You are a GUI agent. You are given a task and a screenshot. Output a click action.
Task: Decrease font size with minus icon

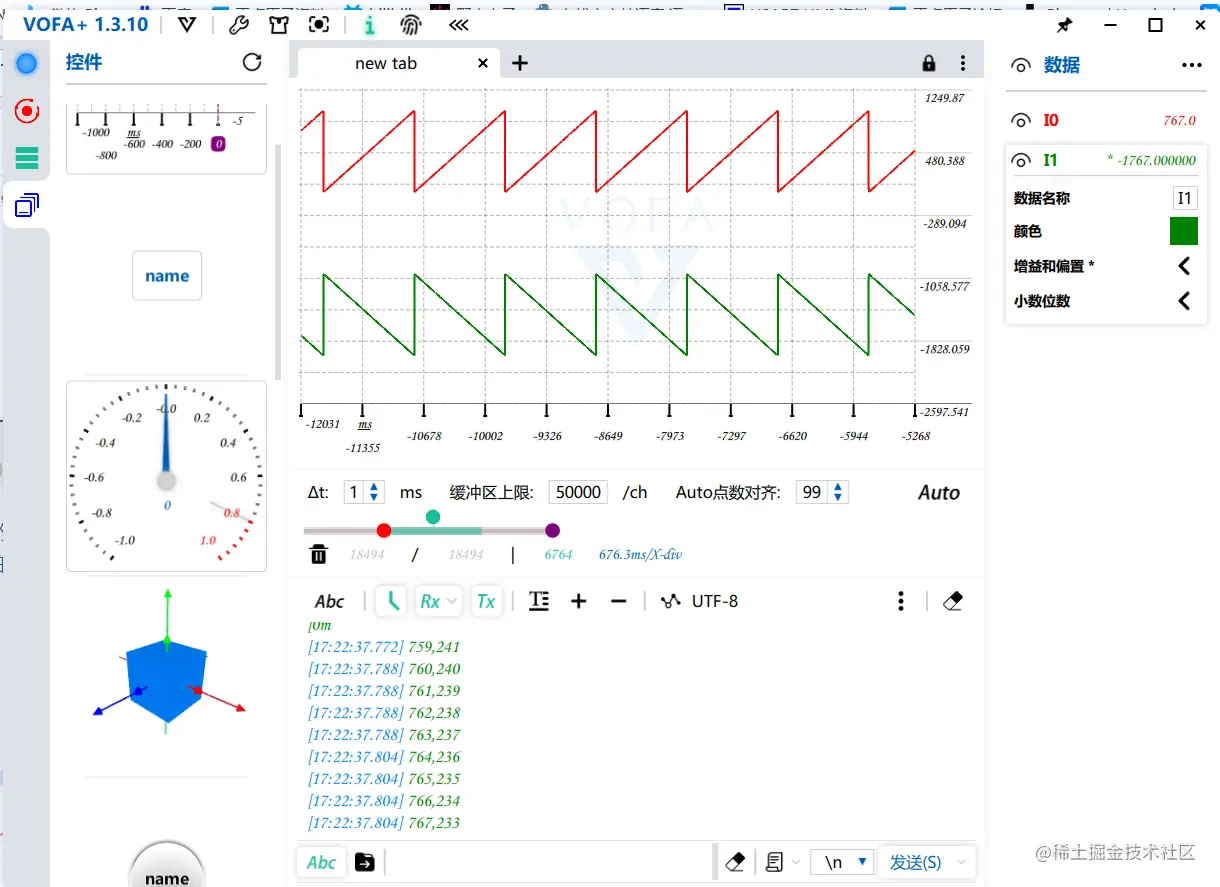[618, 601]
